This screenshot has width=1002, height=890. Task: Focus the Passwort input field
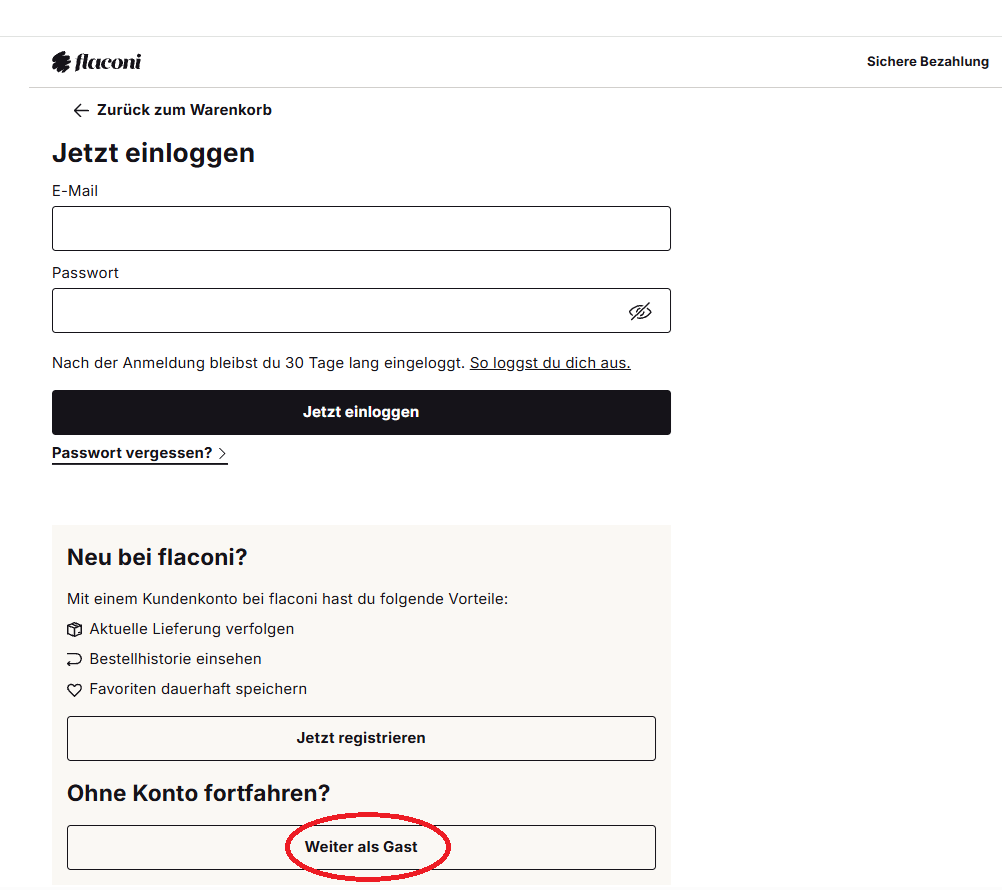(x=361, y=311)
